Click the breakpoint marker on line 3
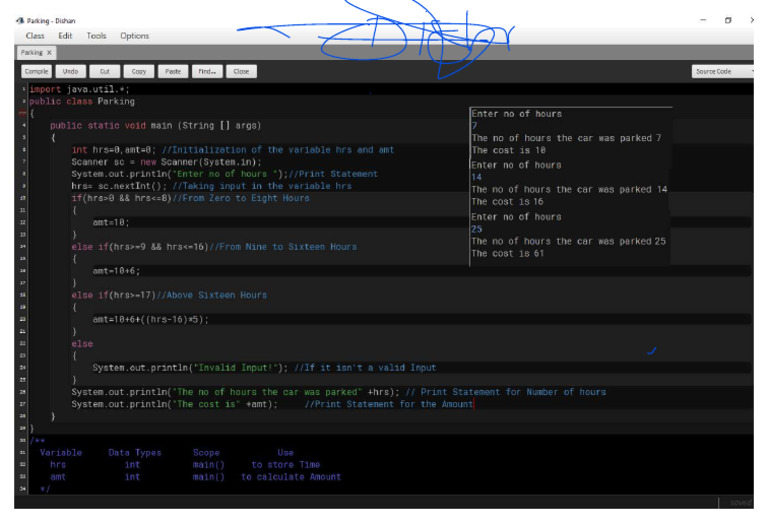The height and width of the screenshot is (523, 768). click(22, 113)
